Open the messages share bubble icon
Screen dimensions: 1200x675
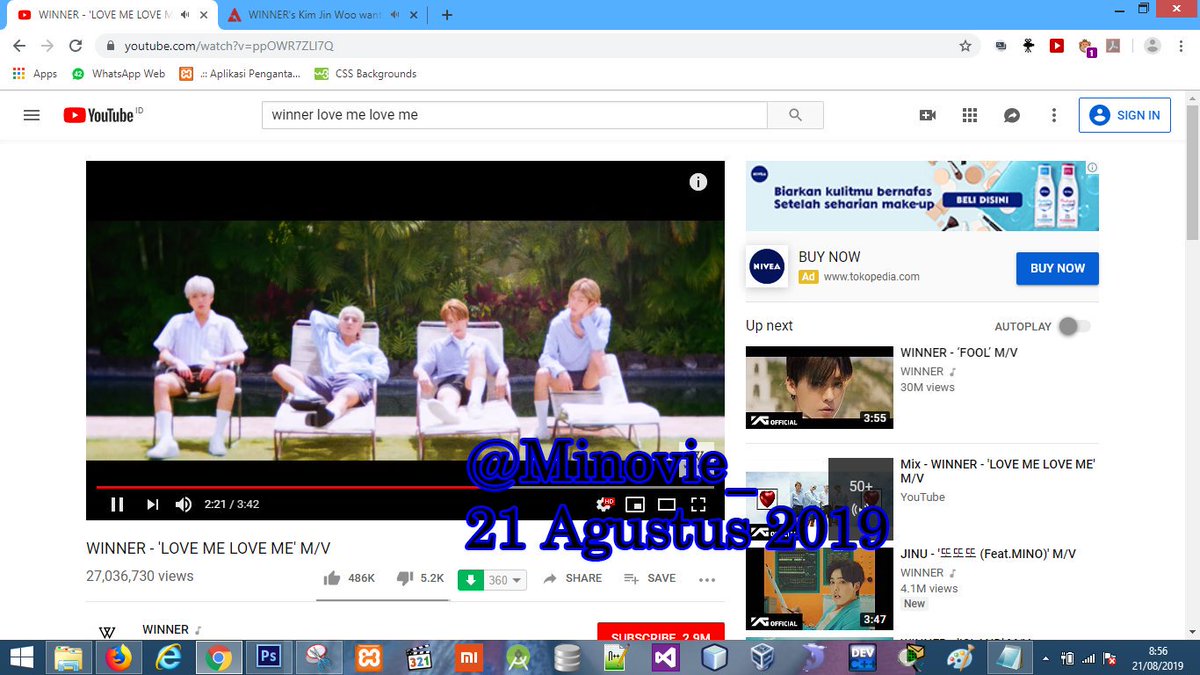(x=1011, y=115)
